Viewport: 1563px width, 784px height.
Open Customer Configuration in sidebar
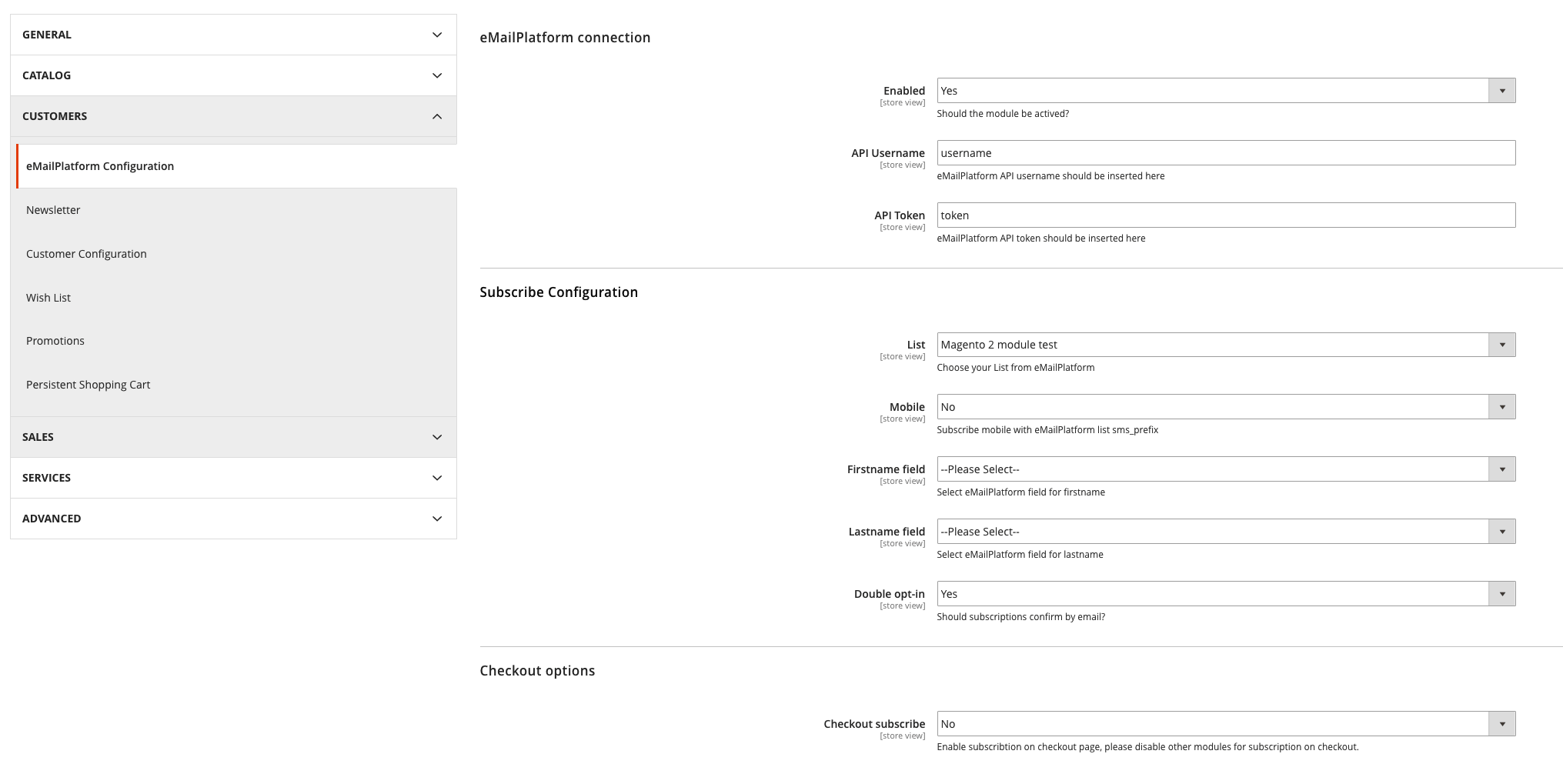coord(86,254)
